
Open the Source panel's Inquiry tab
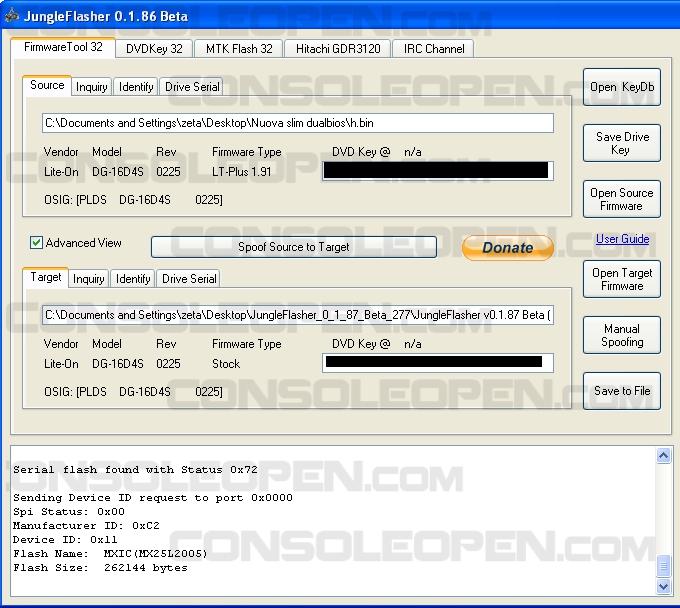click(92, 87)
